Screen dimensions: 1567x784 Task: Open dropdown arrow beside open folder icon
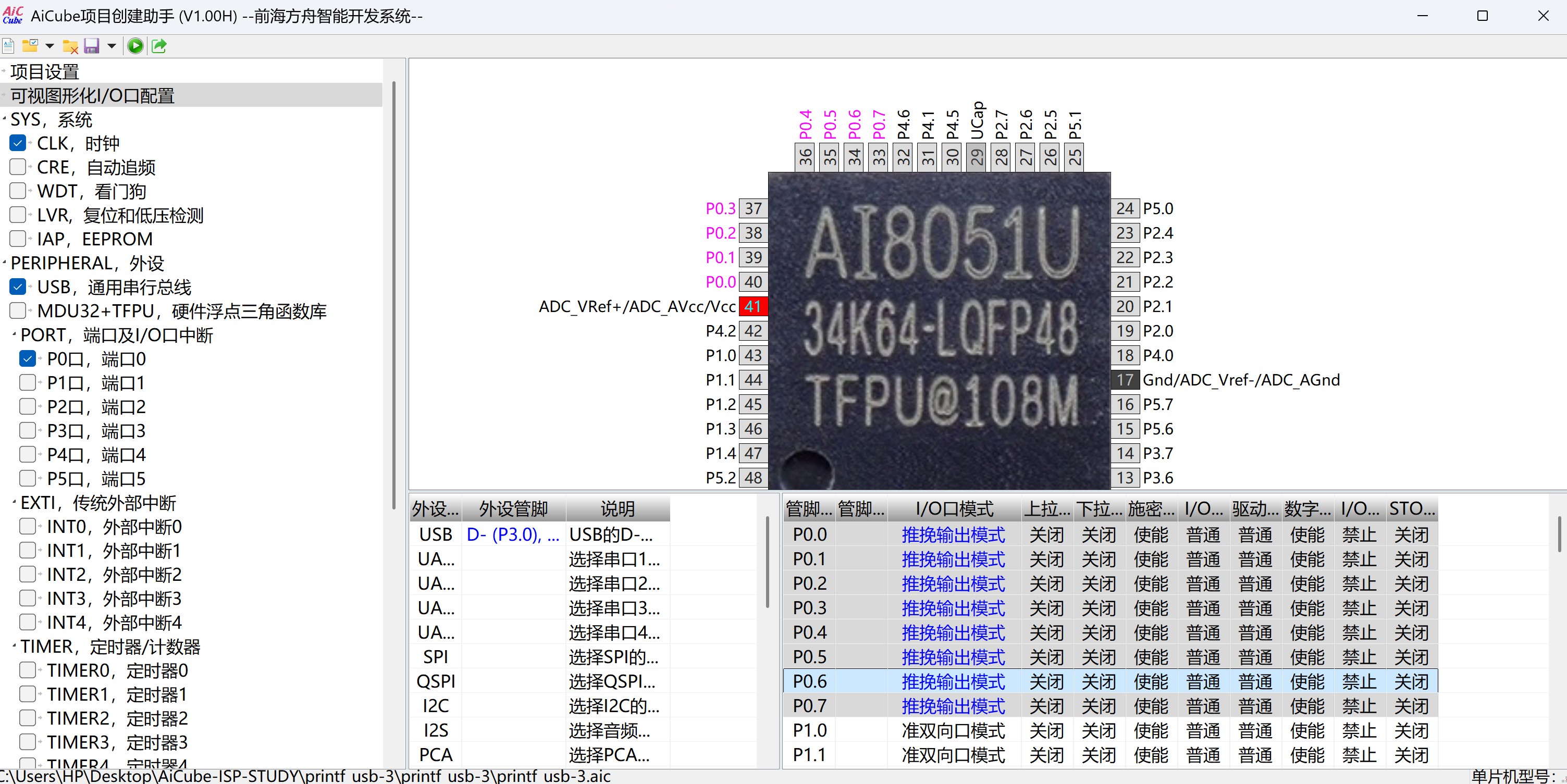tap(50, 46)
